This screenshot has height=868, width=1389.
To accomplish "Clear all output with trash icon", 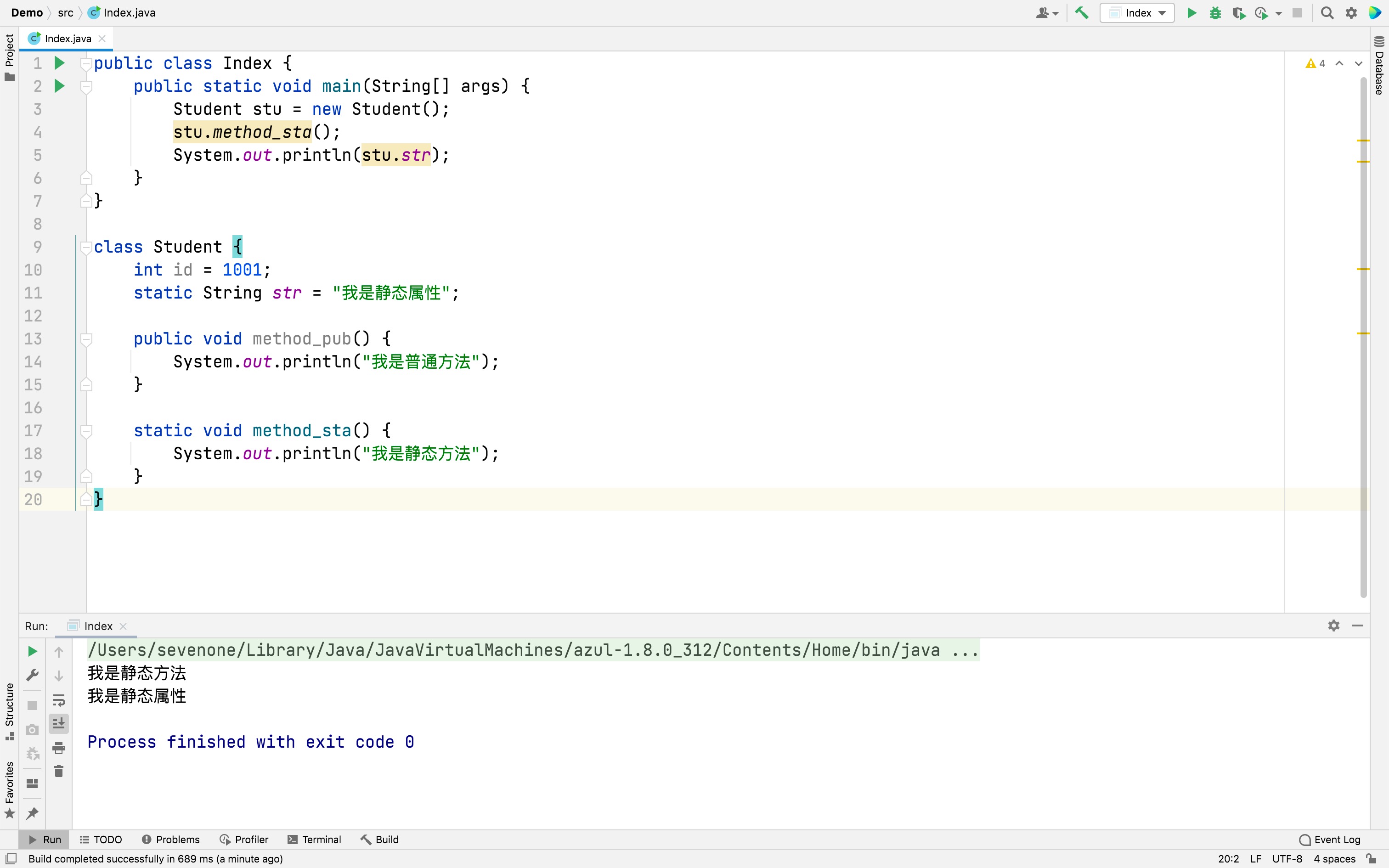I will coord(58,771).
